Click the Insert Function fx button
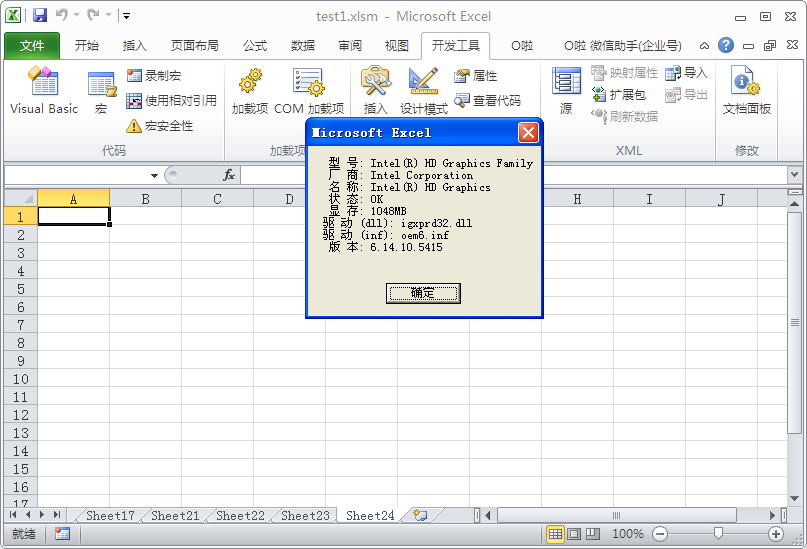Screen dimensions: 807x549 click(x=229, y=175)
